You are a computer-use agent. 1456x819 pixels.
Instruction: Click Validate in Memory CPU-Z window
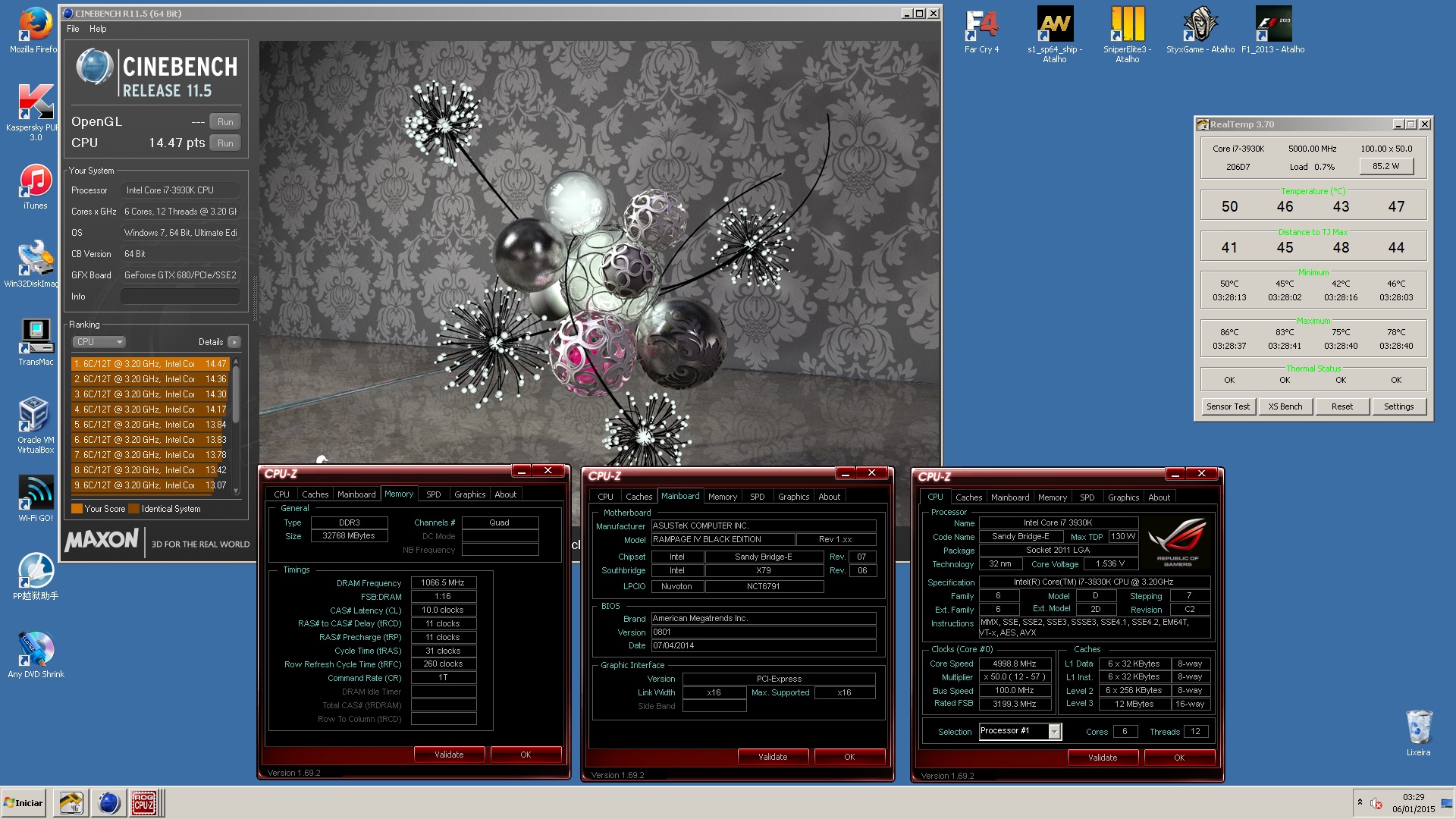(x=449, y=755)
